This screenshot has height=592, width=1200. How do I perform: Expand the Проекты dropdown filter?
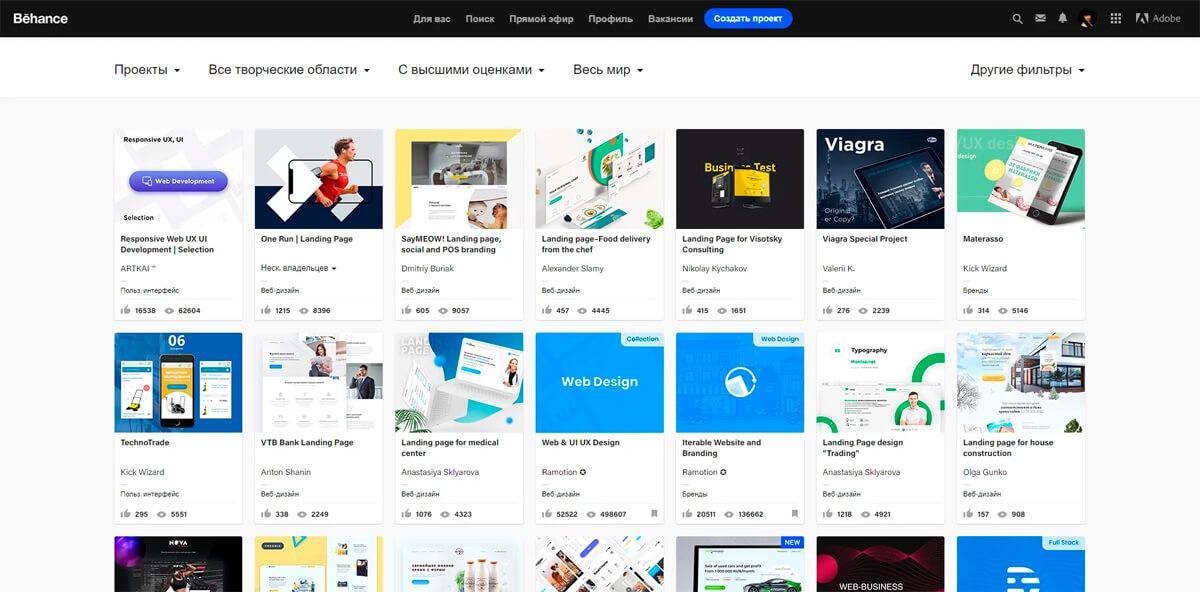[x=147, y=70]
